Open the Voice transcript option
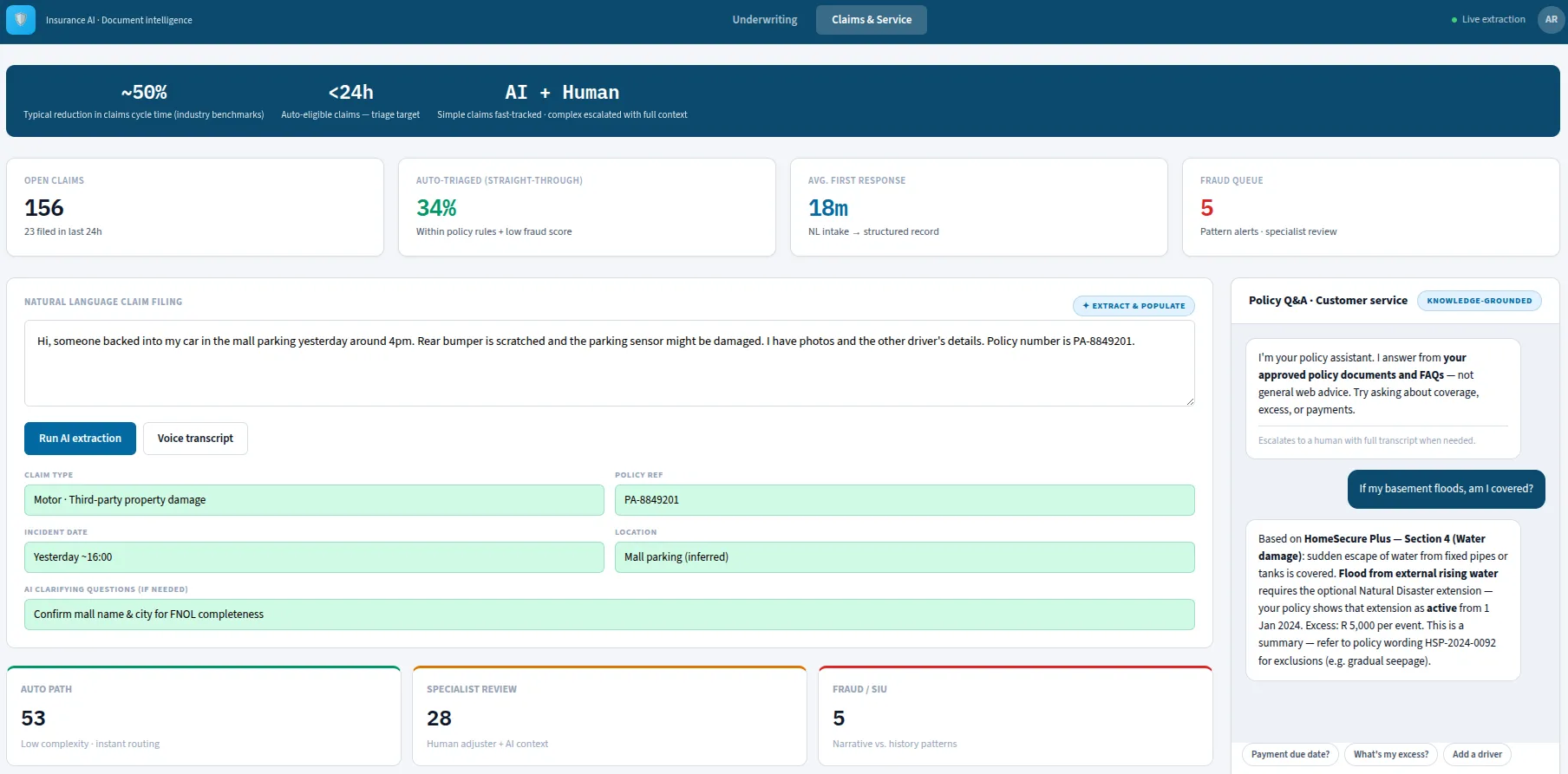The image size is (1568, 774). (x=195, y=439)
